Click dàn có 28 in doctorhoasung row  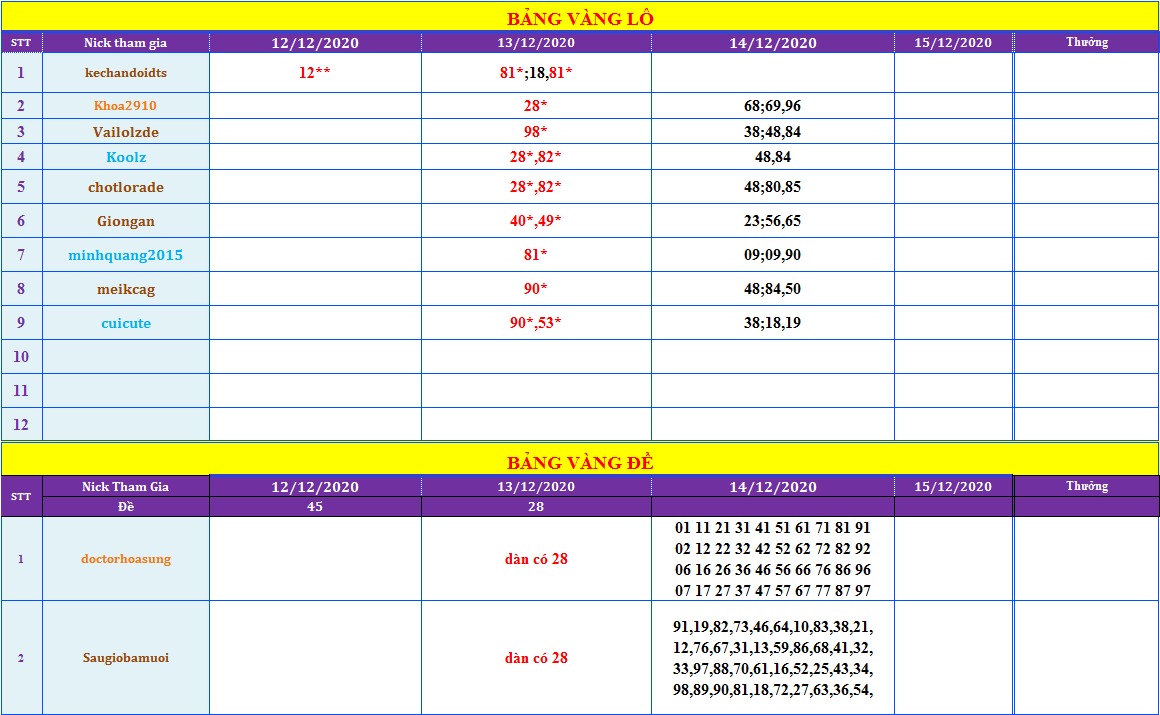[x=536, y=559]
